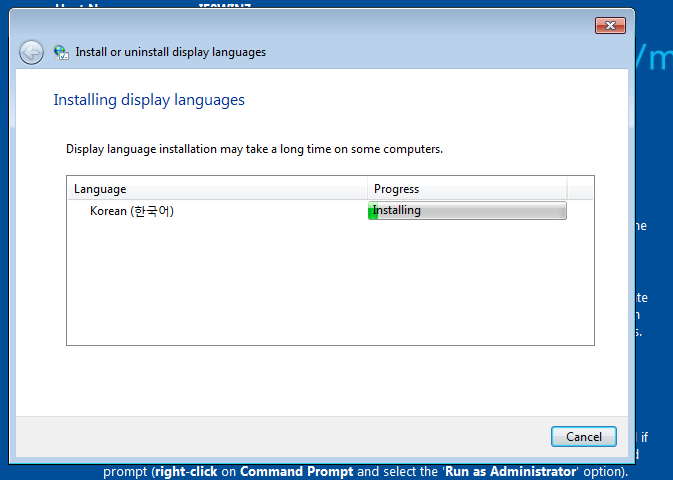The height and width of the screenshot is (480, 673).
Task: Click 'Run as Administrator' text in background window
Action: click(x=511, y=471)
